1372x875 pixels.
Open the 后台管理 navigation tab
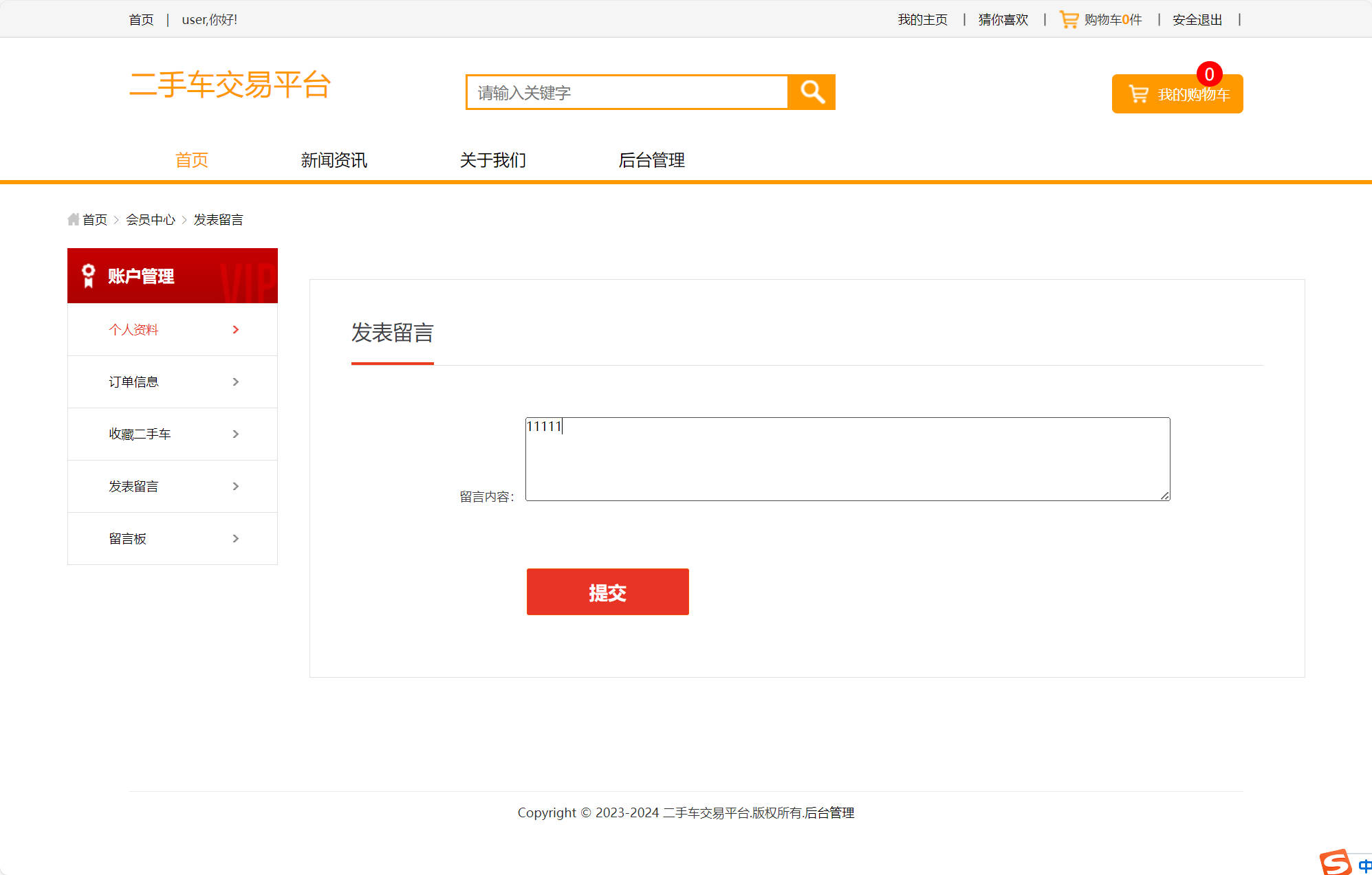[x=651, y=159]
